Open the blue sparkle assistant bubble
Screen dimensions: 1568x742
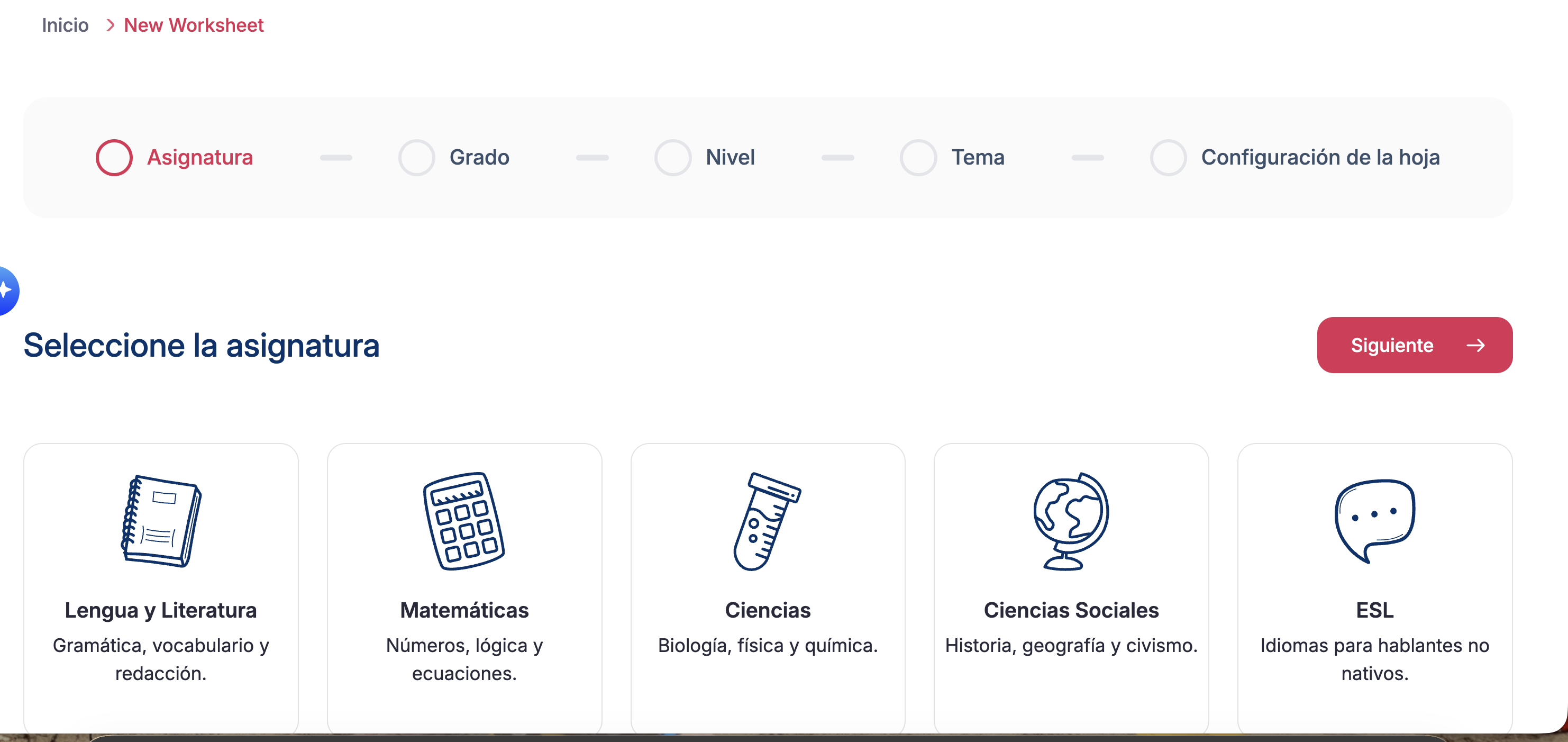click(7, 291)
